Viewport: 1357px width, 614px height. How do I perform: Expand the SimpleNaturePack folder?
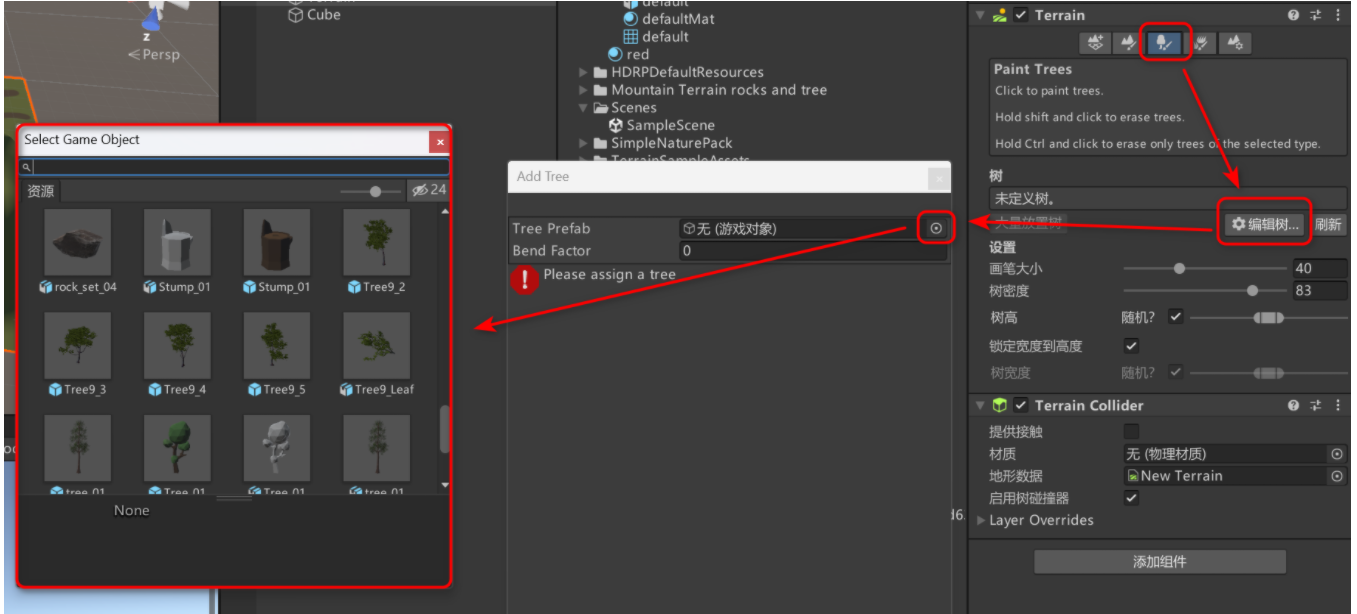coord(584,144)
